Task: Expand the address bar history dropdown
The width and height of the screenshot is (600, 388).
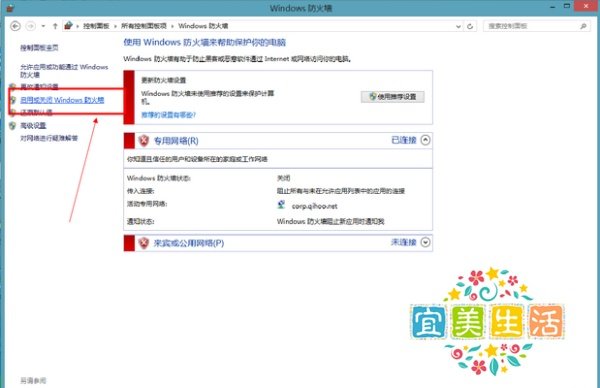Action: coord(458,26)
